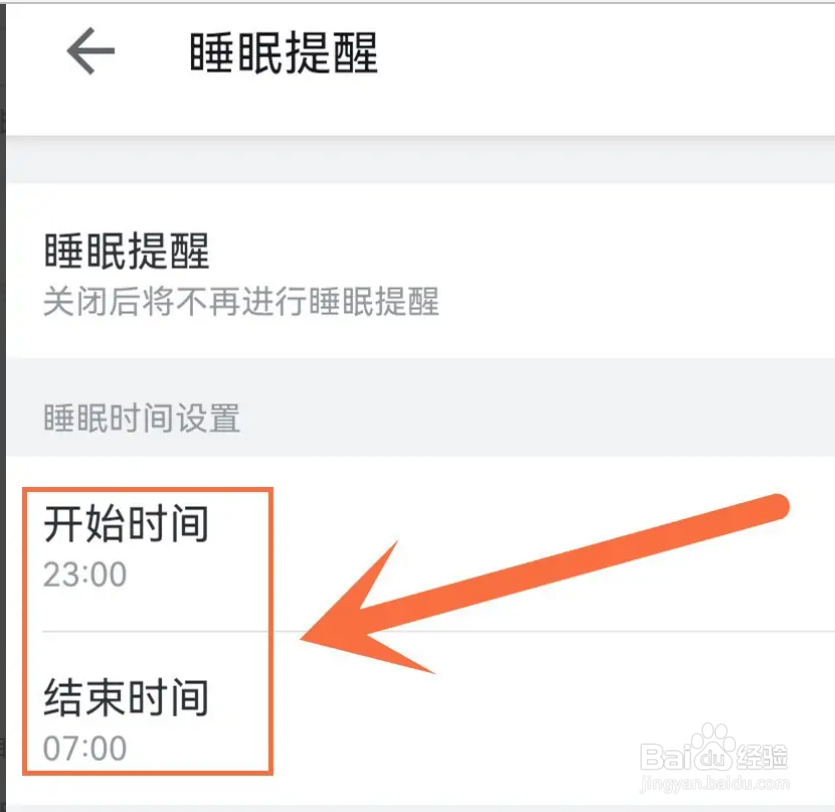The image size is (835, 812).
Task: Click the 'Bai' letters in the watermark logo
Action: [665, 757]
